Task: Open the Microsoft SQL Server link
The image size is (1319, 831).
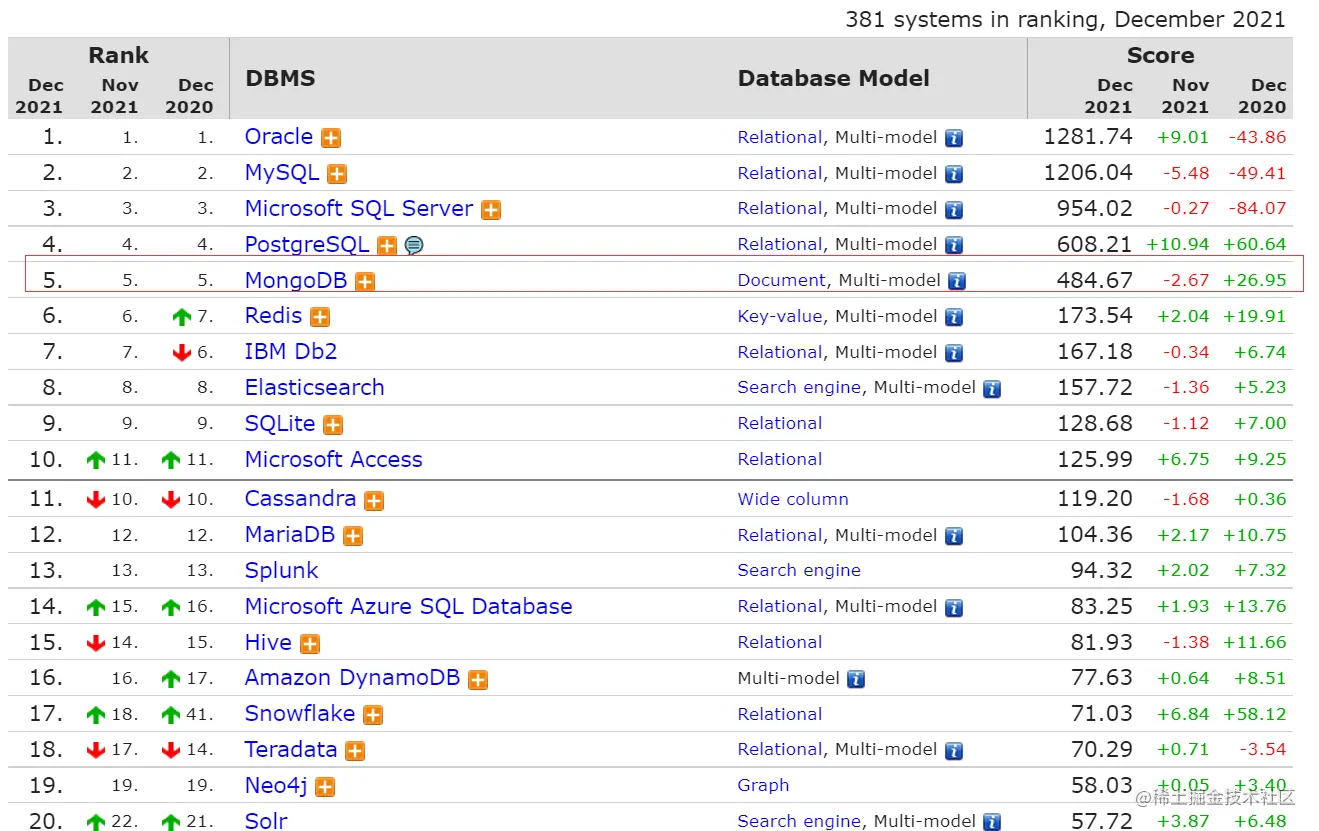Action: coord(358,209)
